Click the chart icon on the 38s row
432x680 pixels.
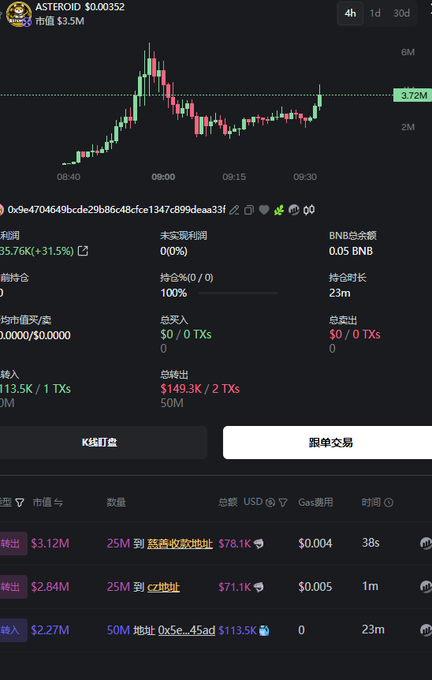(x=426, y=543)
